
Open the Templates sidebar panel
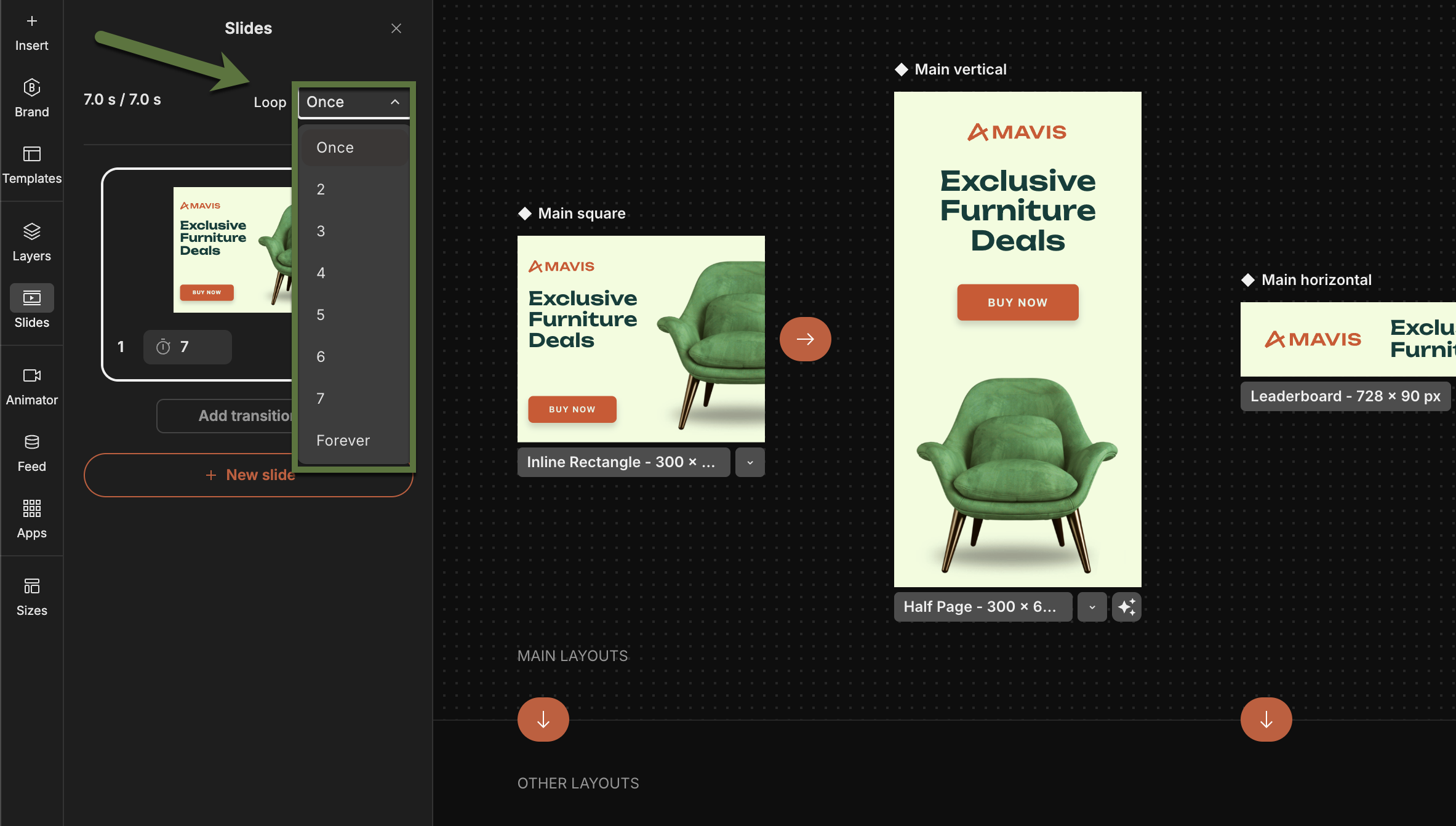31,165
